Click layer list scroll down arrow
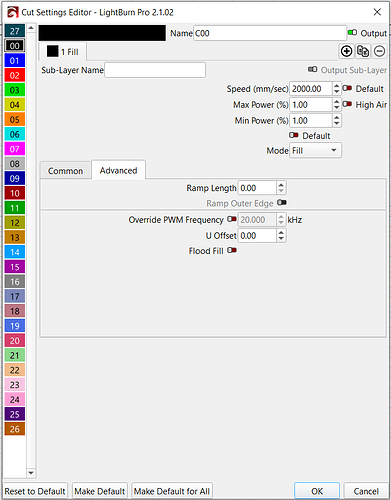The width and height of the screenshot is (391, 500). [x=31, y=473]
